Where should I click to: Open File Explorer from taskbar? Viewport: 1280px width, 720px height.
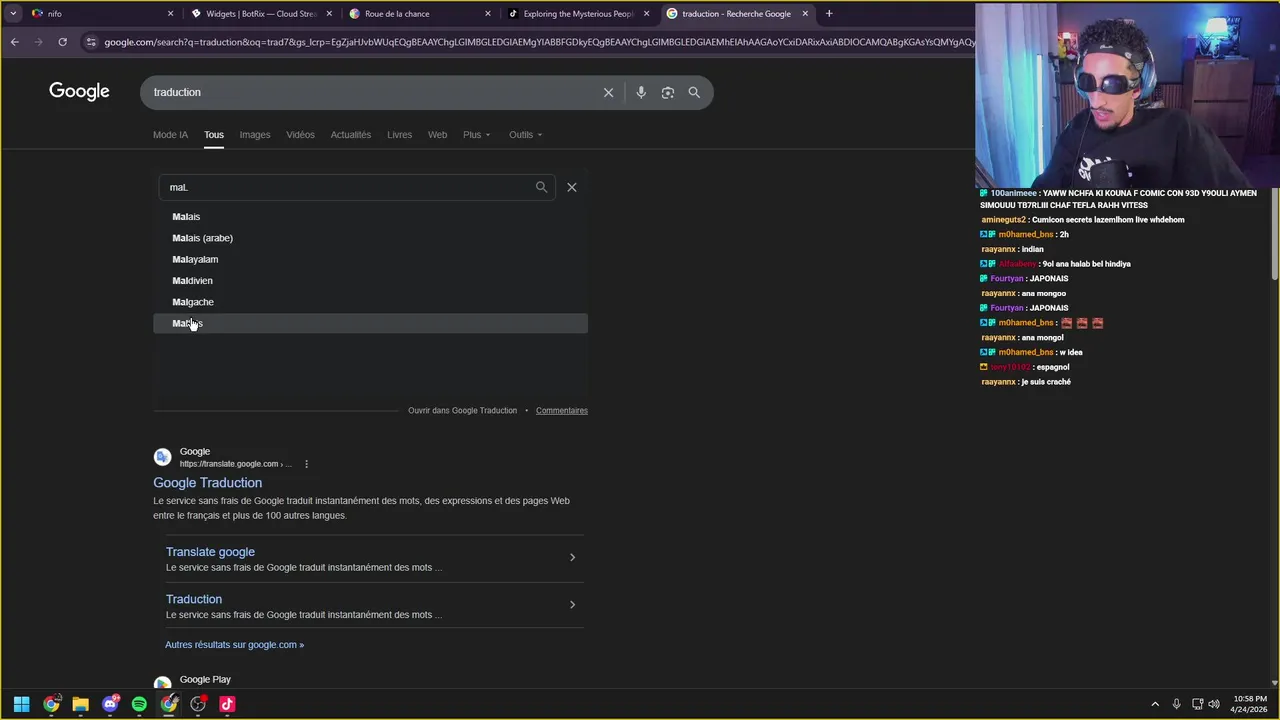80,704
